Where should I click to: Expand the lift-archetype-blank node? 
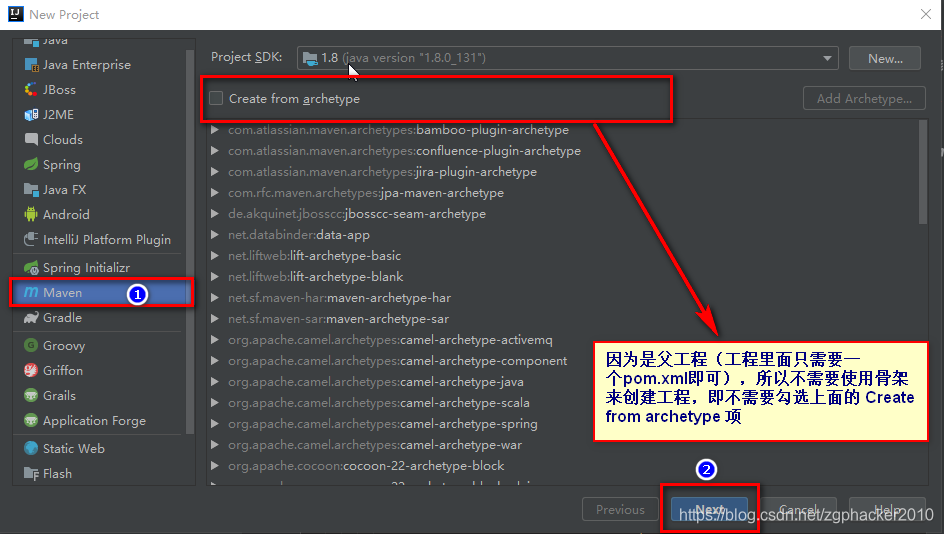pyautogui.click(x=215, y=277)
